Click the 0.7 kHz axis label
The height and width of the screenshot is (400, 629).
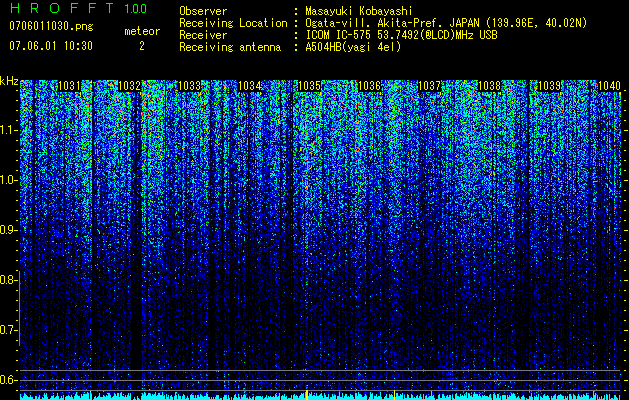[7, 330]
